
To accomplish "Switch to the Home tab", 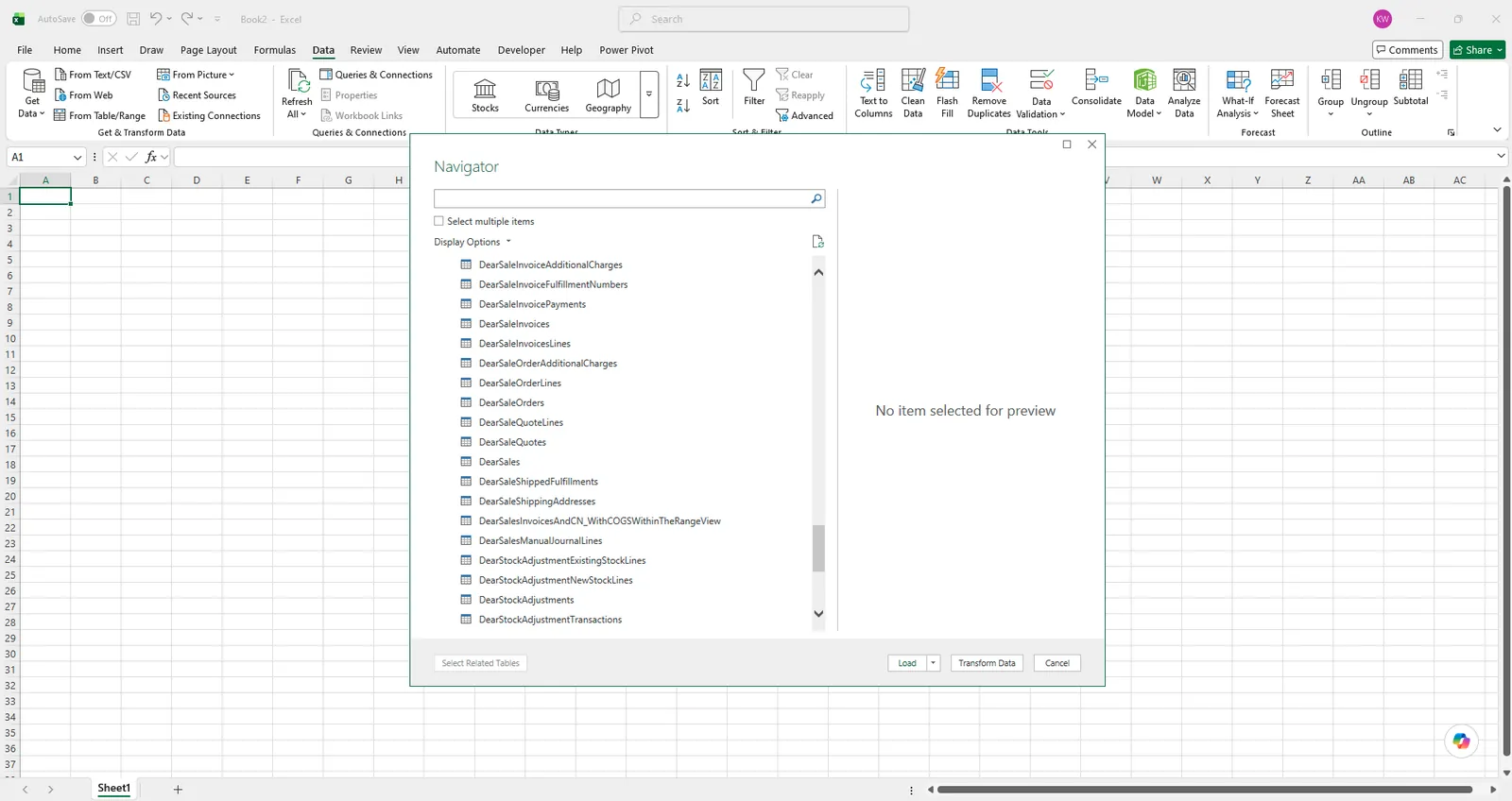I will click(x=67, y=50).
